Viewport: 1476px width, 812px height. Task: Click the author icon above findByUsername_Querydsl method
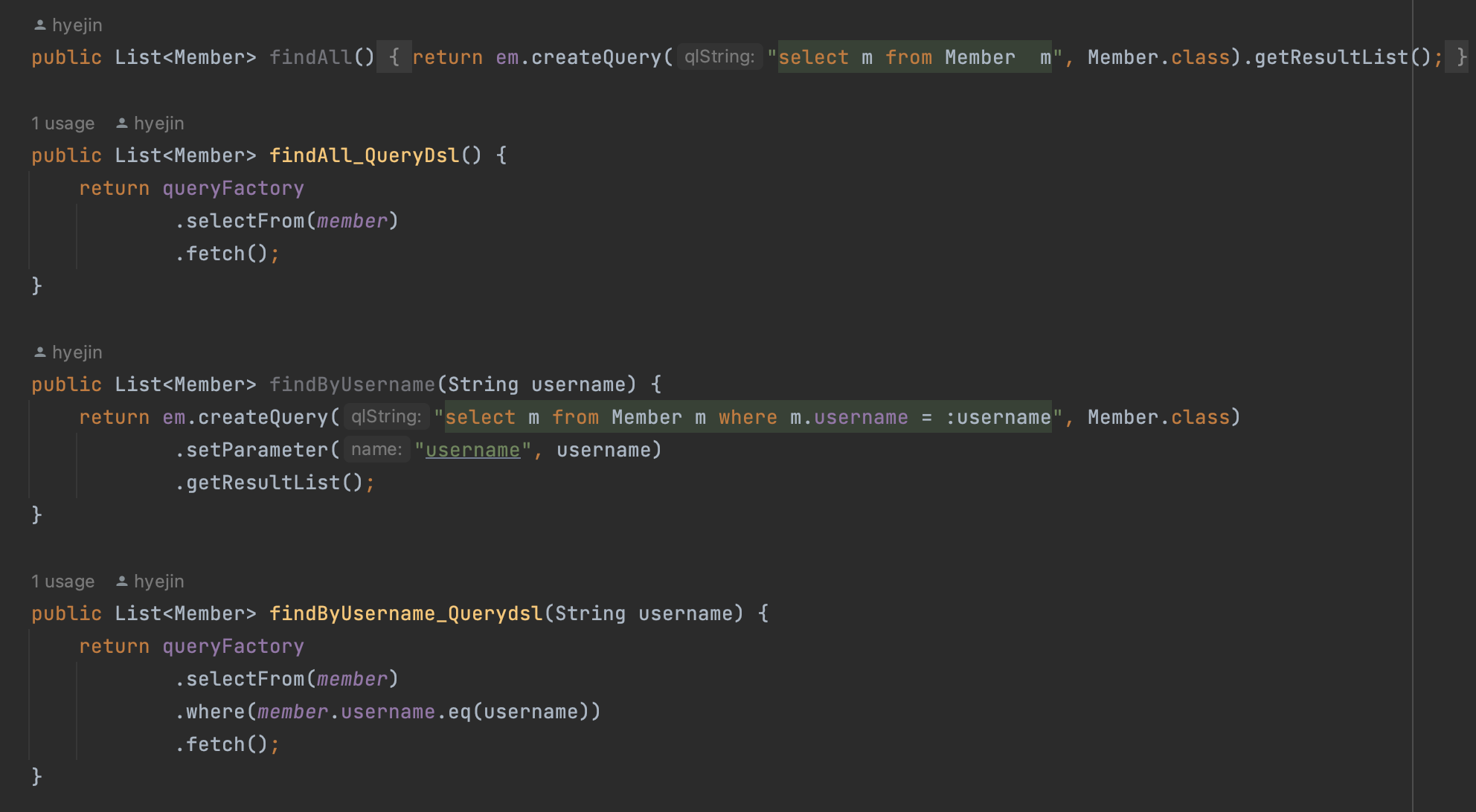pos(122,581)
